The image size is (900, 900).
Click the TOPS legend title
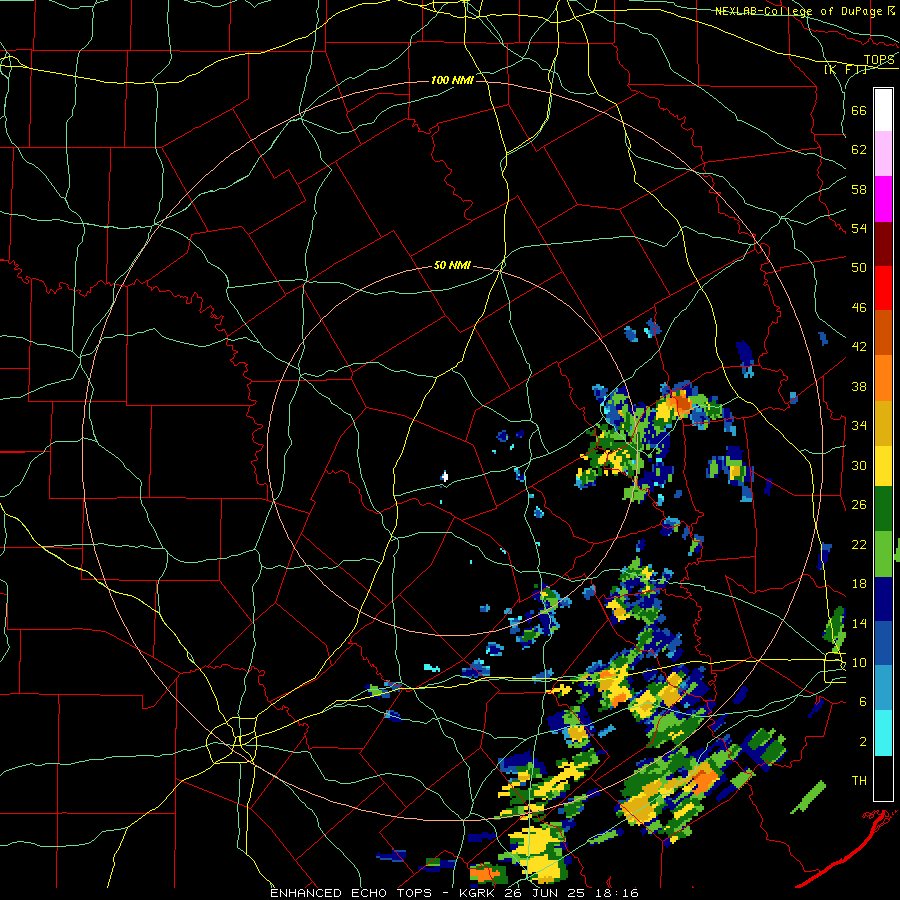pyautogui.click(x=879, y=60)
